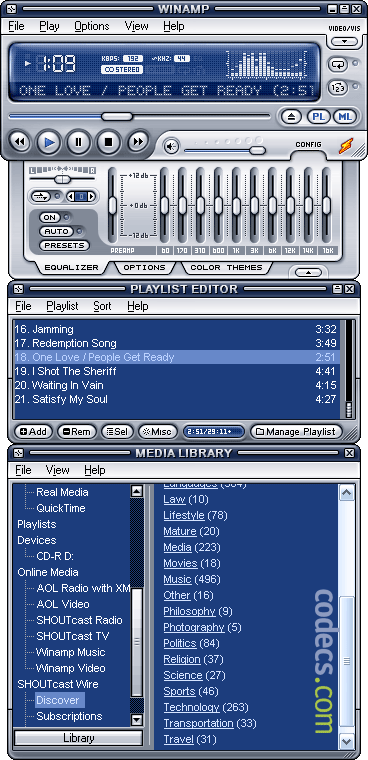Toggle the ML media library button
Image resolution: width=368 pixels, height=760 pixels.
pyautogui.click(x=345, y=116)
